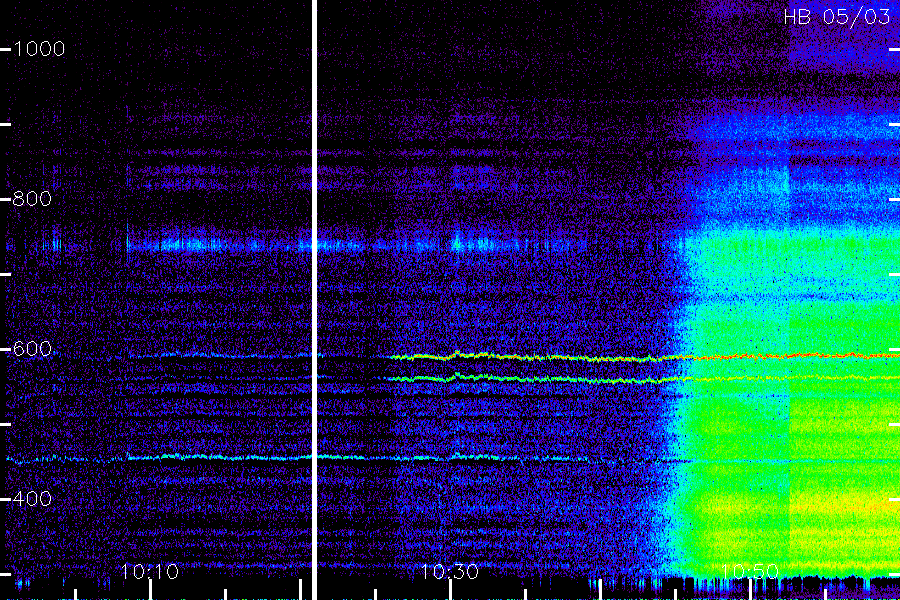Click the 800 frequency axis label
The width and height of the screenshot is (900, 600).
32,199
